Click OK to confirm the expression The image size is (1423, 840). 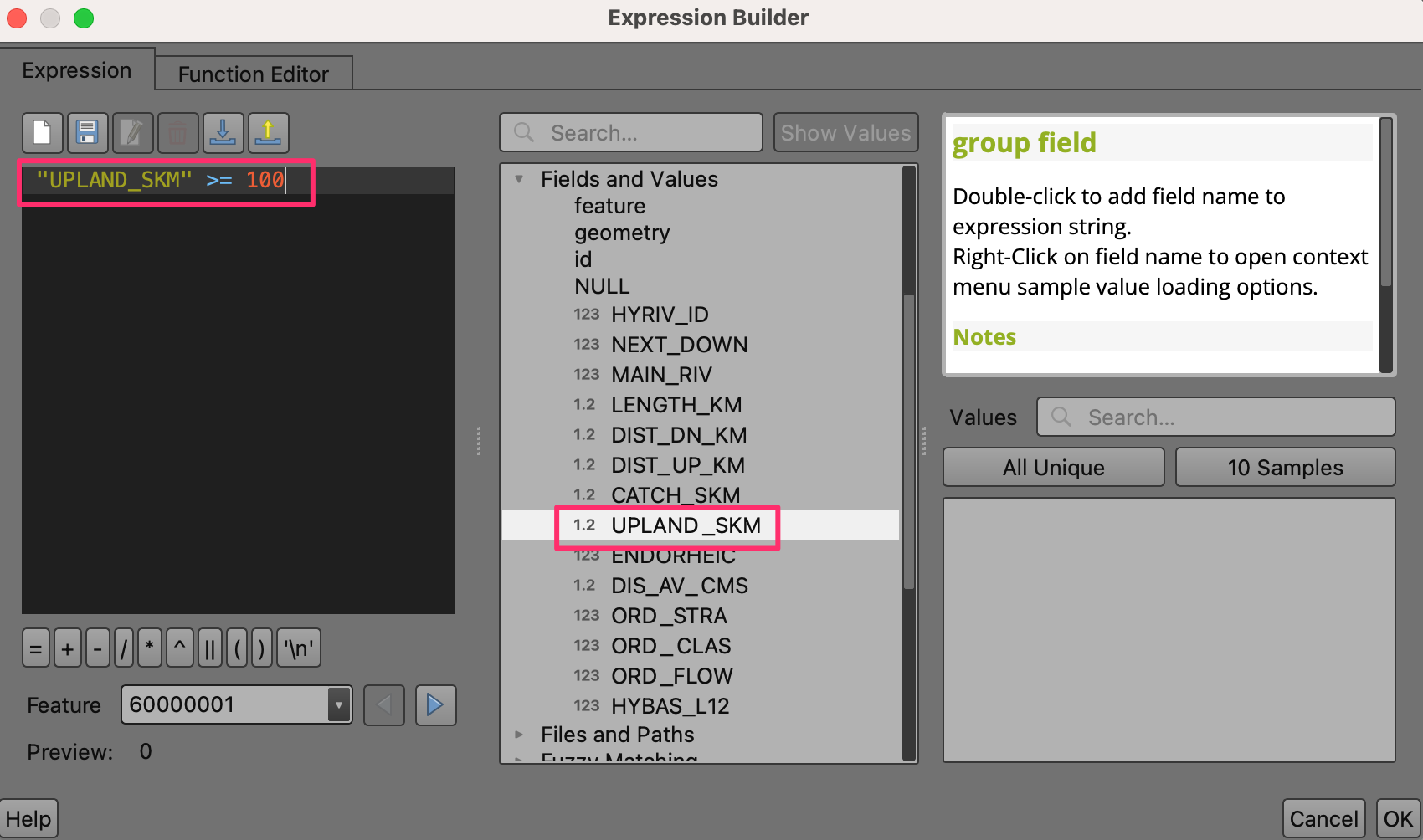click(1398, 818)
